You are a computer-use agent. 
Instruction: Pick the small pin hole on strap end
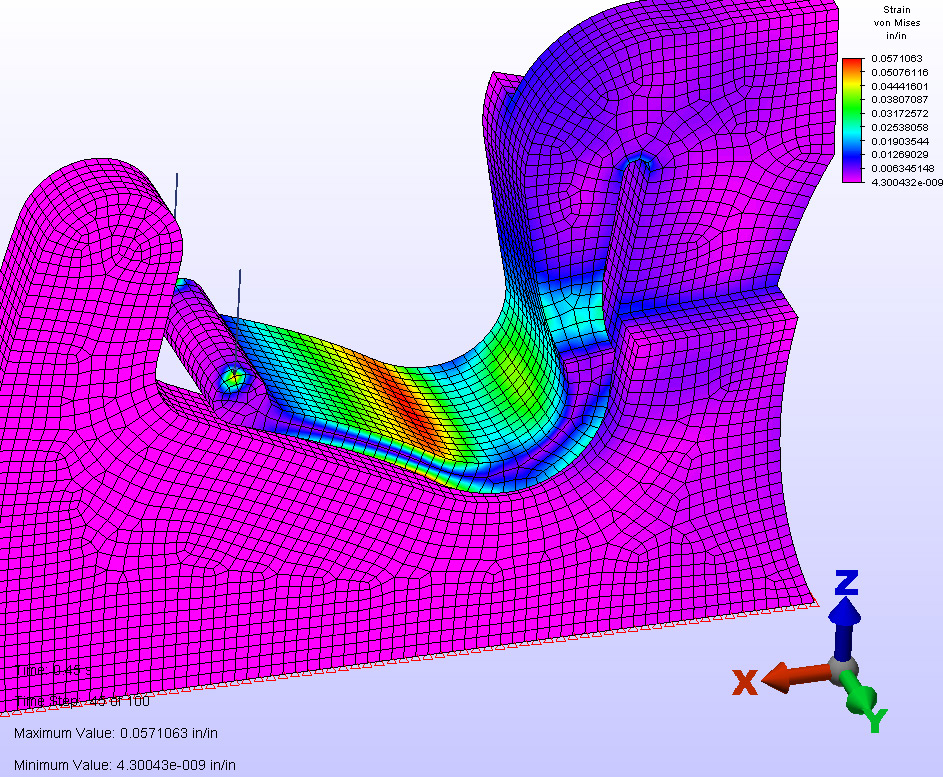coord(233,379)
